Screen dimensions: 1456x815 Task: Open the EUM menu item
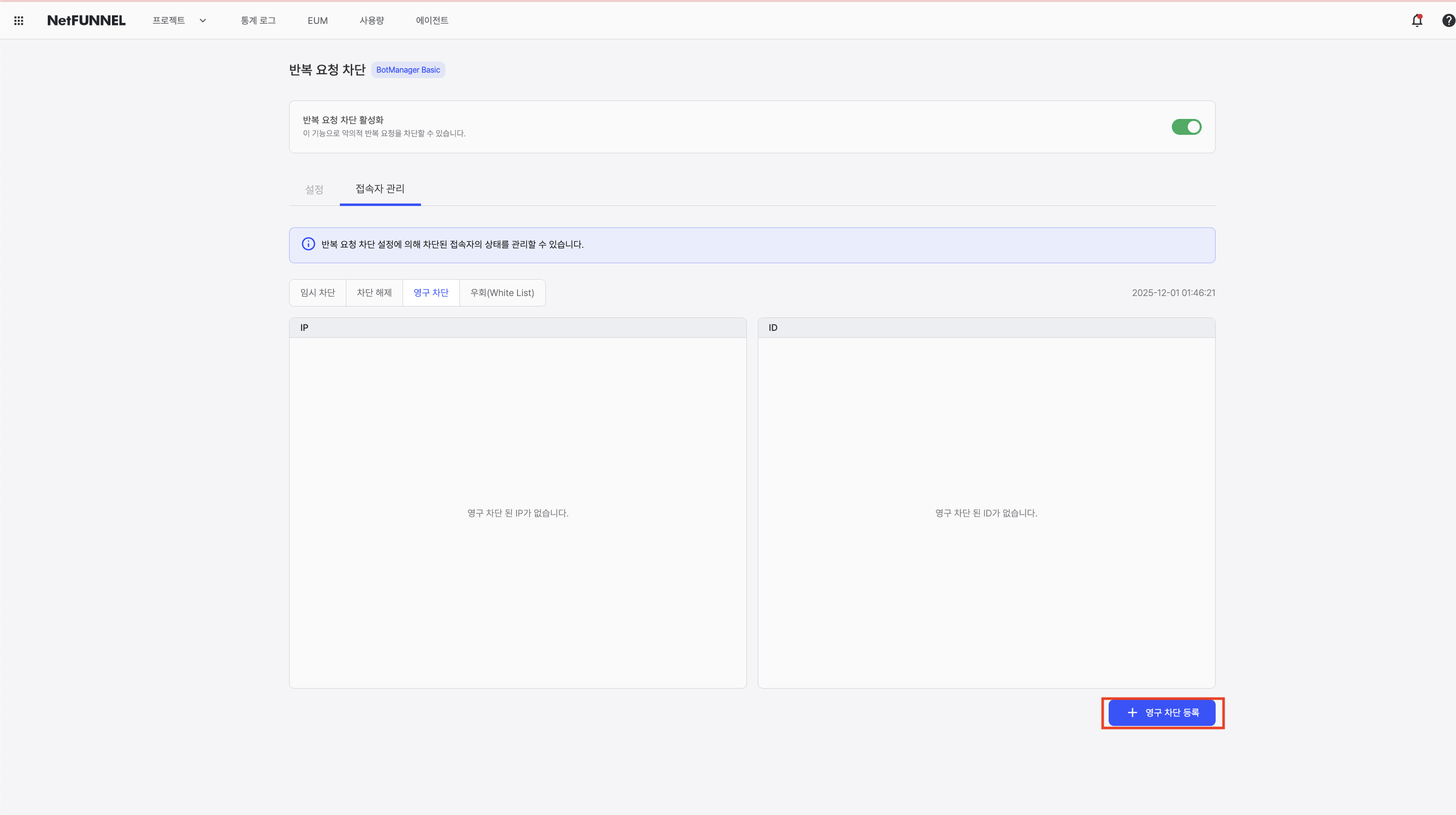pyautogui.click(x=317, y=20)
